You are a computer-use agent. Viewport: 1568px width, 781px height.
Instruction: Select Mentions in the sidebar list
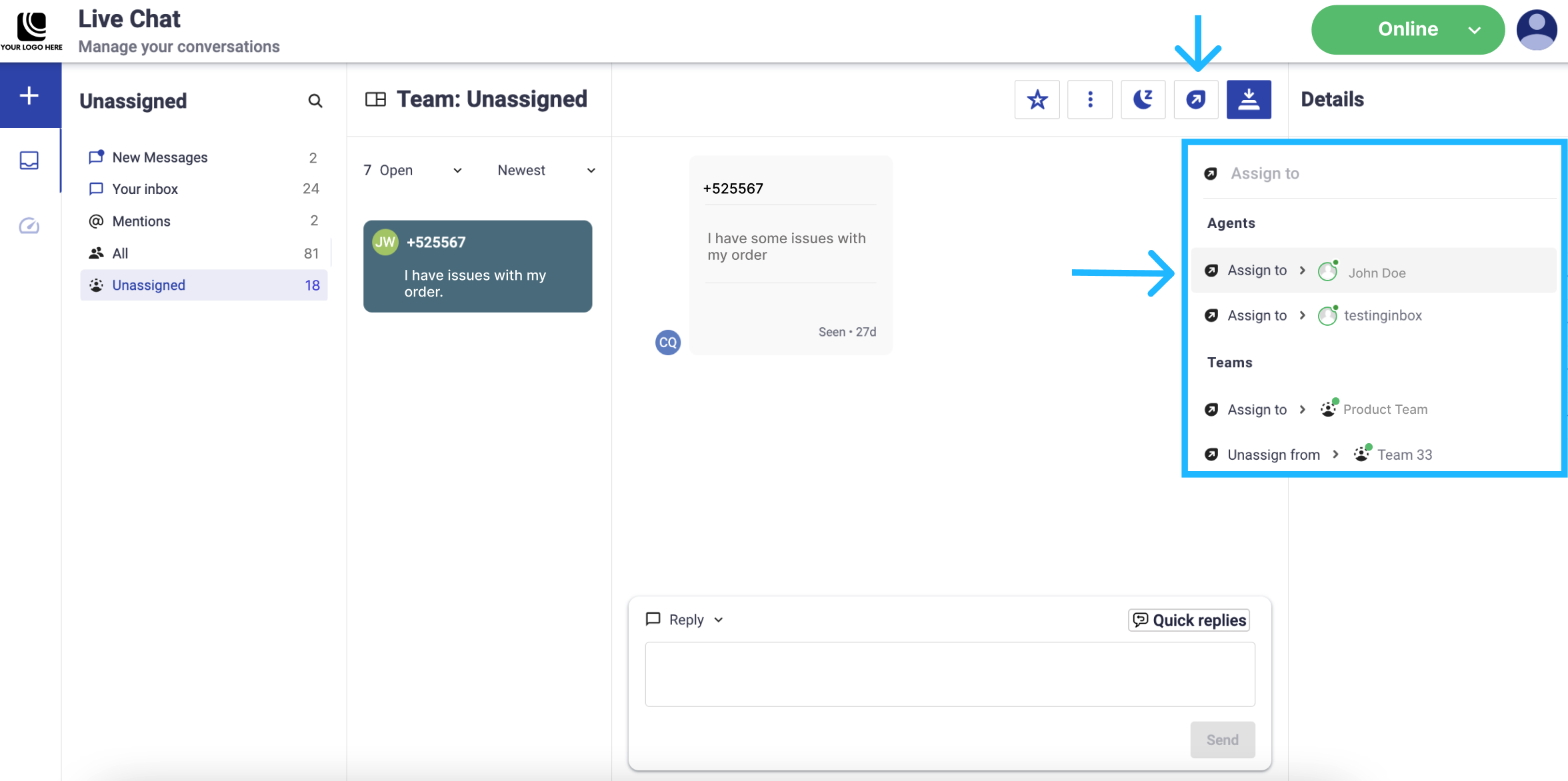[141, 221]
